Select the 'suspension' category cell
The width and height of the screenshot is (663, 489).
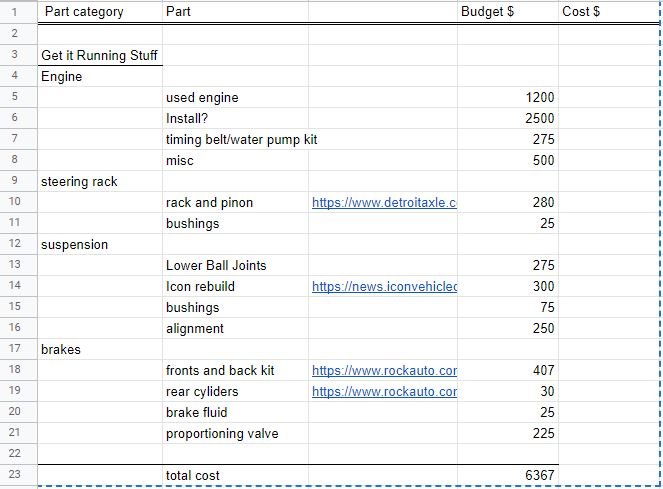100,244
